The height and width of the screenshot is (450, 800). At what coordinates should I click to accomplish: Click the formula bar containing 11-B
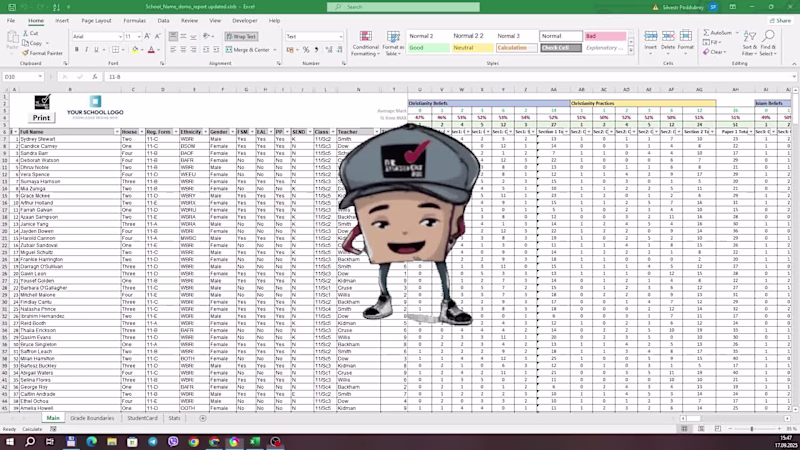449,77
